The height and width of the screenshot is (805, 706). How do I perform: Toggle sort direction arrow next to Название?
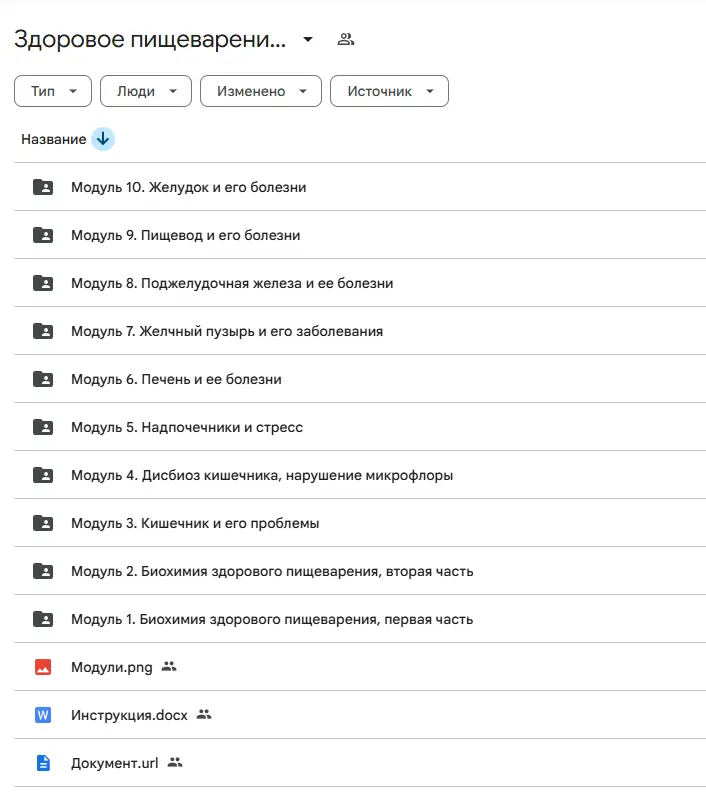pos(103,140)
